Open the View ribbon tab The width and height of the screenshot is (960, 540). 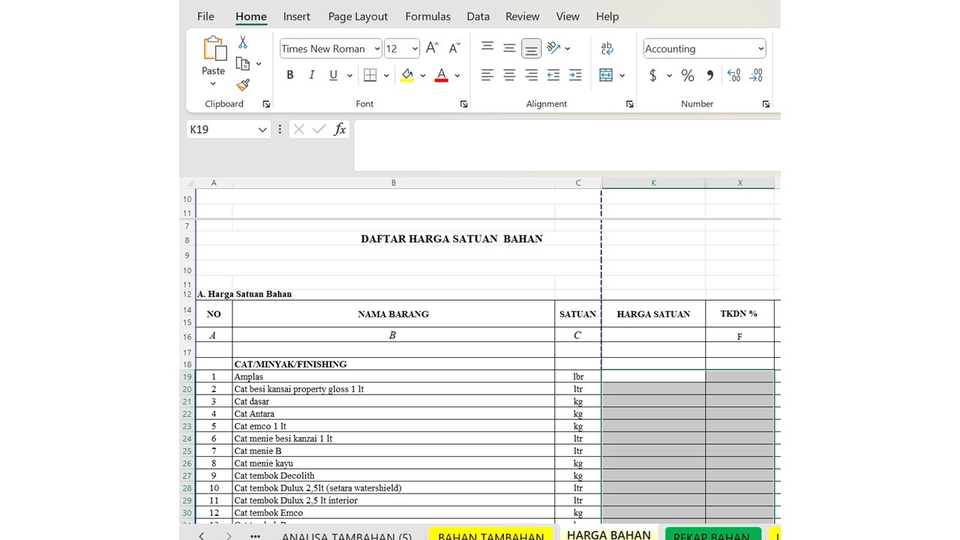(568, 17)
